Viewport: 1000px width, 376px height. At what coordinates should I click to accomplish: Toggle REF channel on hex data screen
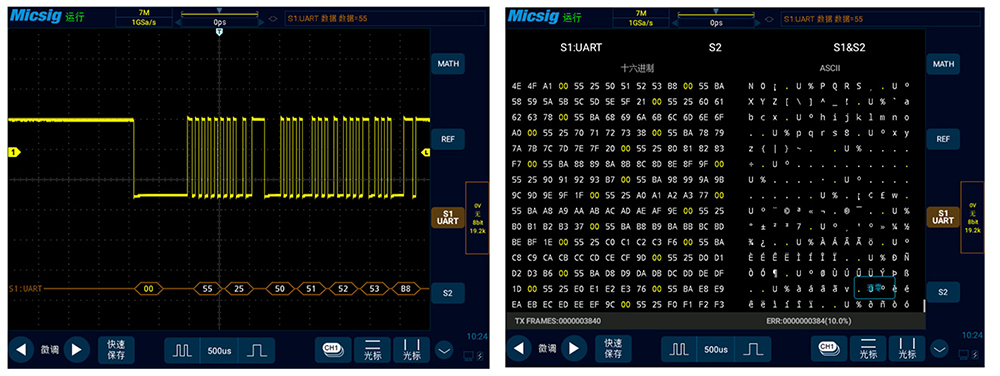click(x=943, y=139)
